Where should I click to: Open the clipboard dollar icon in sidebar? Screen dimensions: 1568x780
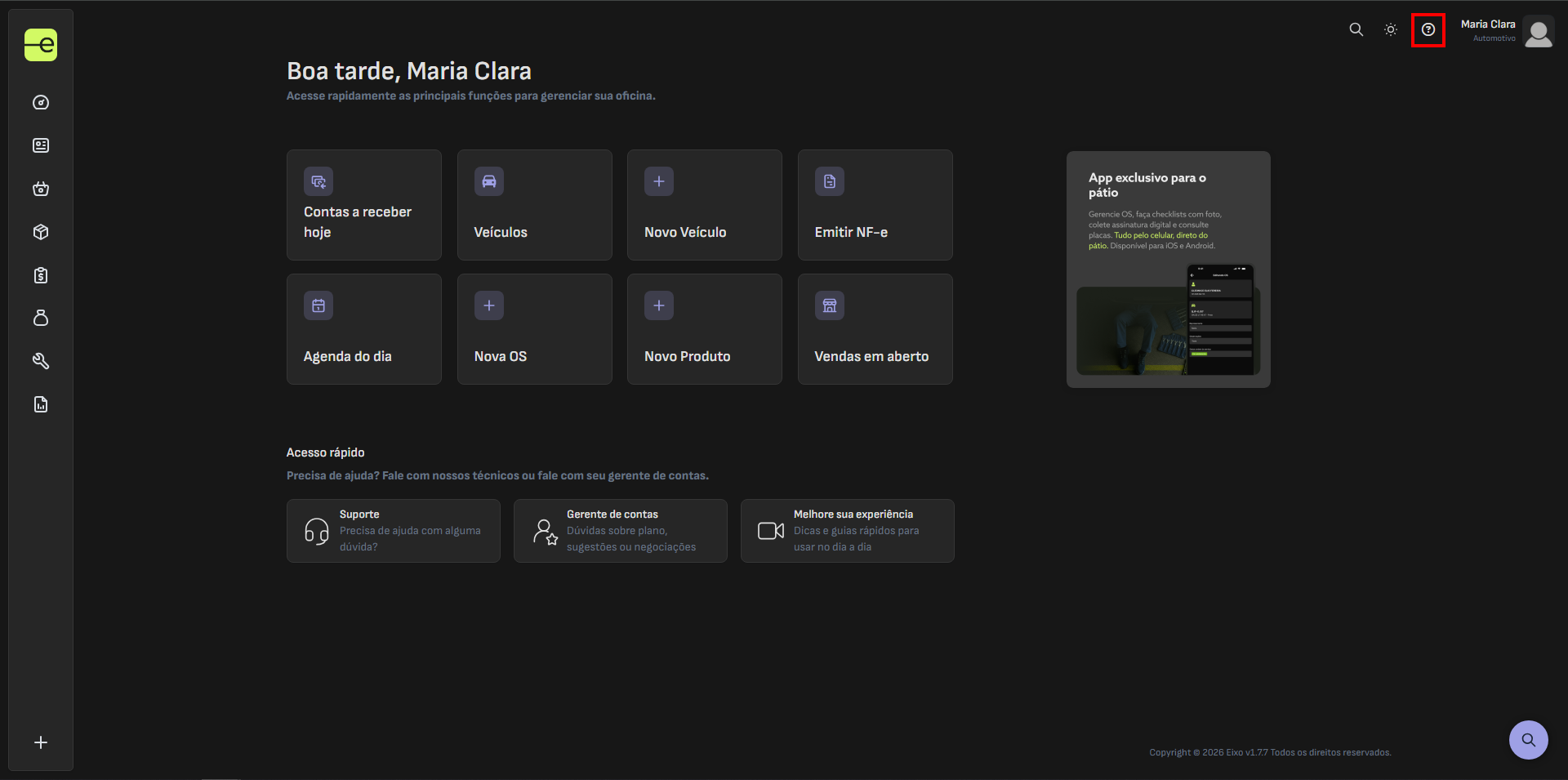pos(41,275)
